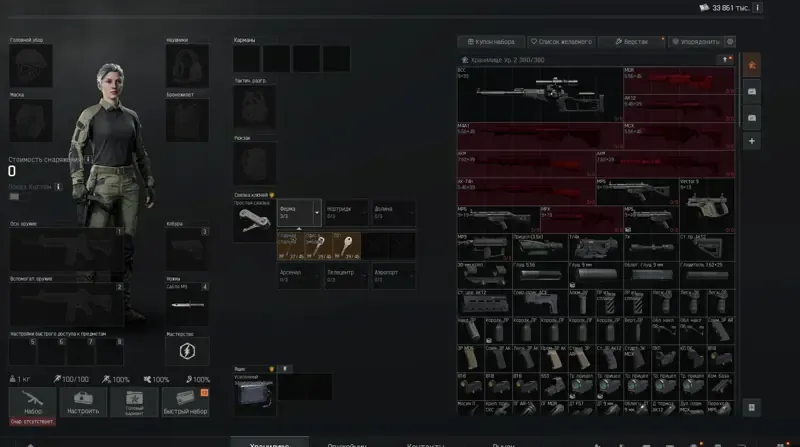Screen dimensions: 800x447
Task: Select the АК-74Н rifle in the stash
Action: point(526,192)
